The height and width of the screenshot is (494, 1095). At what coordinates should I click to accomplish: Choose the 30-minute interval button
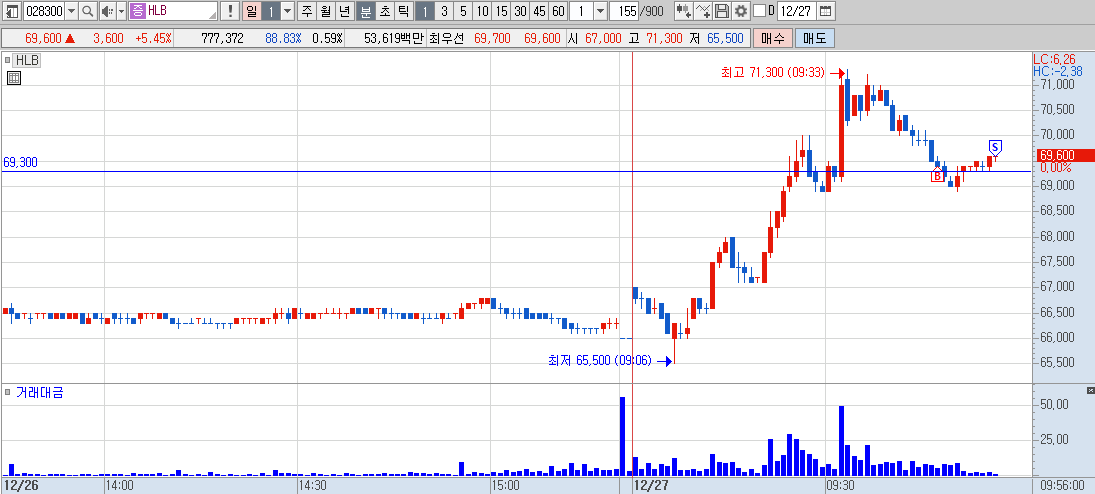point(520,10)
